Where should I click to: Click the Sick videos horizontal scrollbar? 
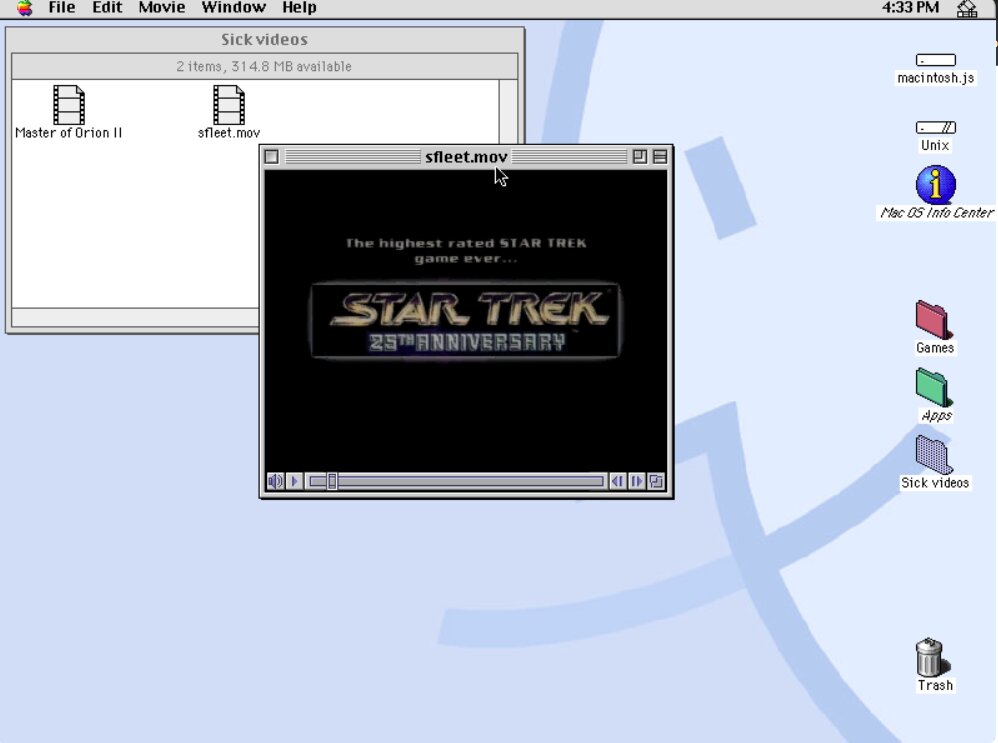click(135, 317)
